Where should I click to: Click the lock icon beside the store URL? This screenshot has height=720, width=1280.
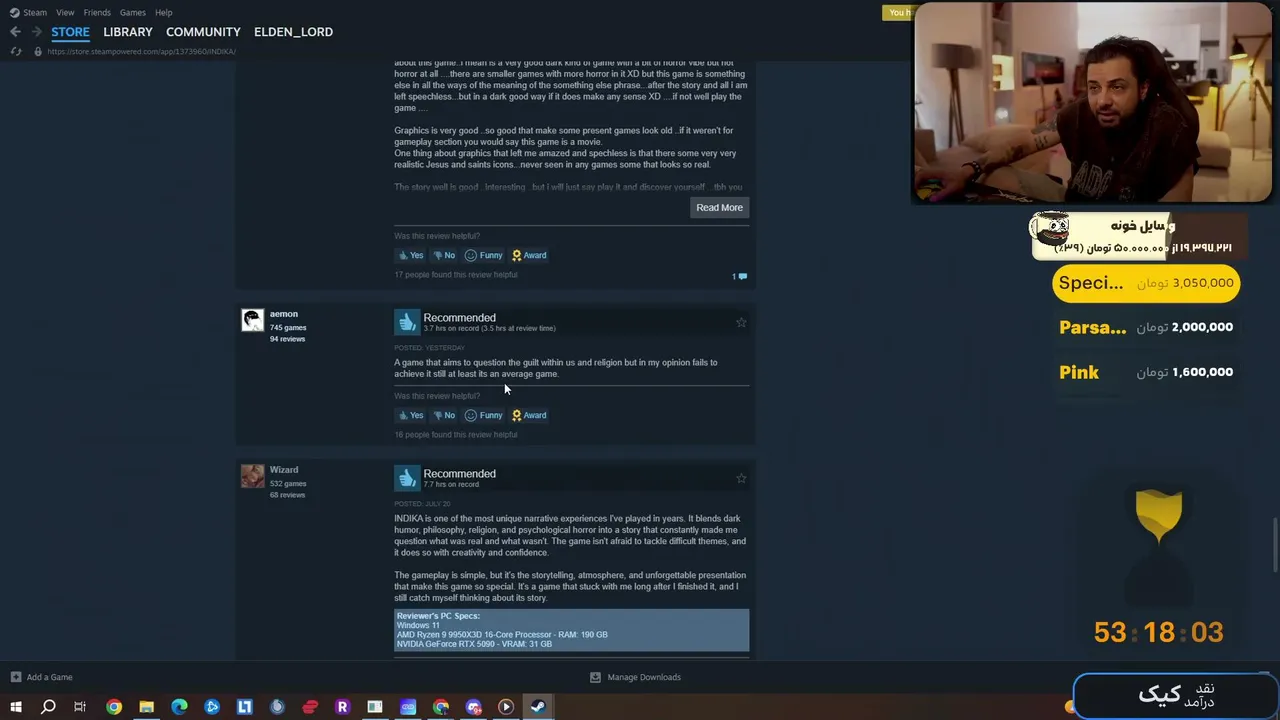(x=38, y=51)
